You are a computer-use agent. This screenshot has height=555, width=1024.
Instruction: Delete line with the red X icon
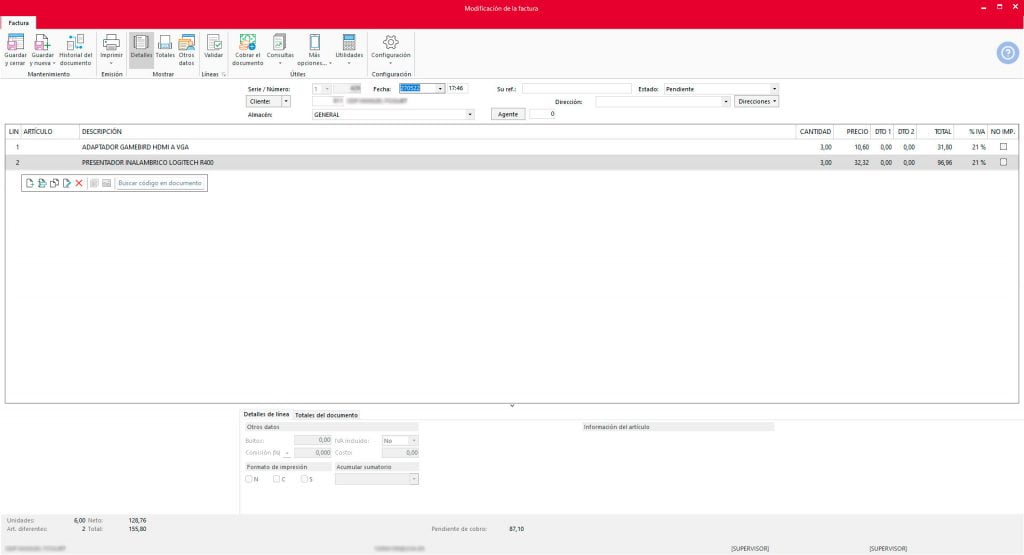tap(79, 183)
